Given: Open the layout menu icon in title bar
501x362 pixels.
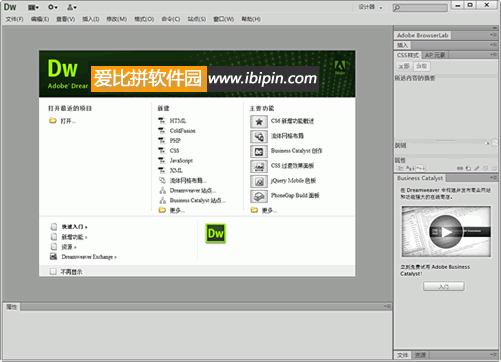Looking at the screenshot, I should 33,7.
